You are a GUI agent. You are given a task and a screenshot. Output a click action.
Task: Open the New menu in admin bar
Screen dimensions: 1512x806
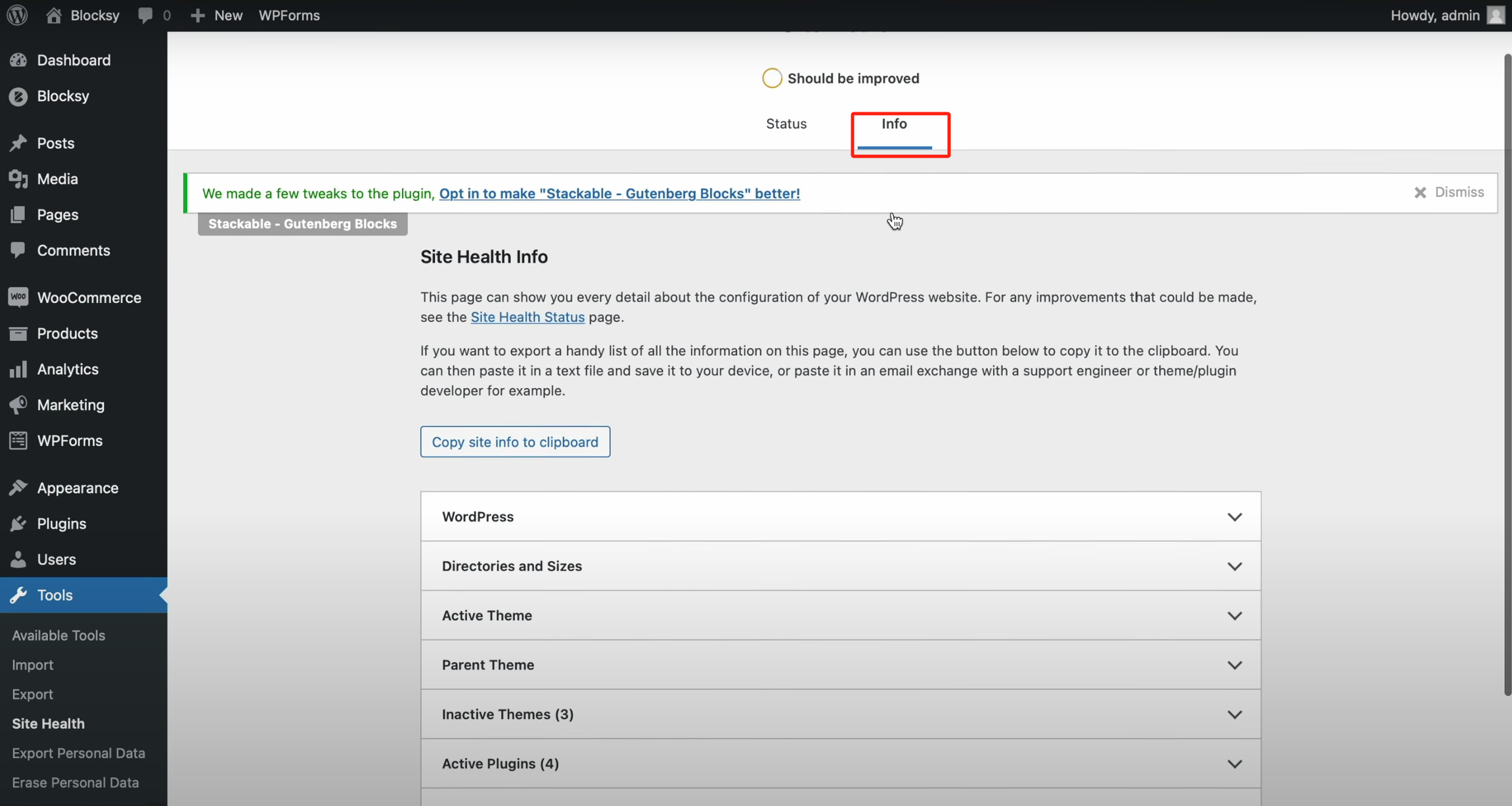(x=217, y=14)
